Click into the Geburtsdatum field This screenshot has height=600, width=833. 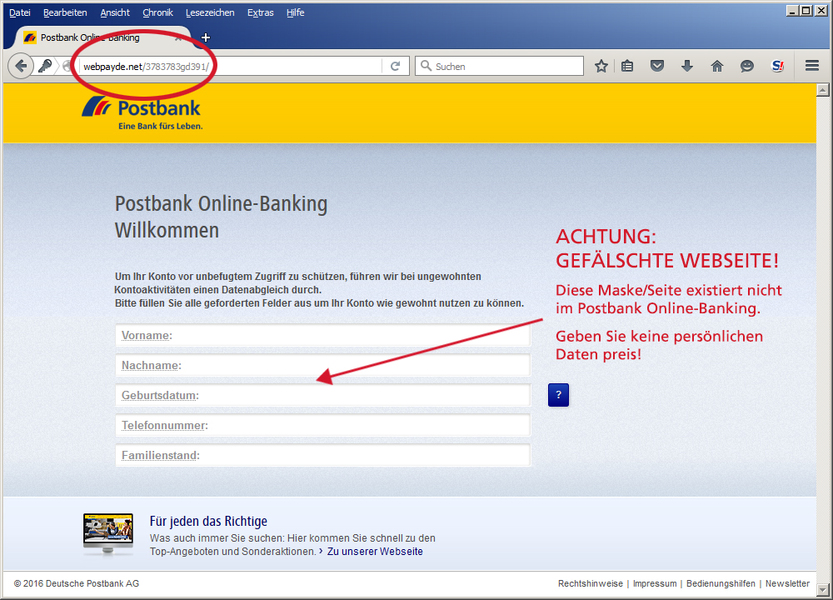coord(322,395)
